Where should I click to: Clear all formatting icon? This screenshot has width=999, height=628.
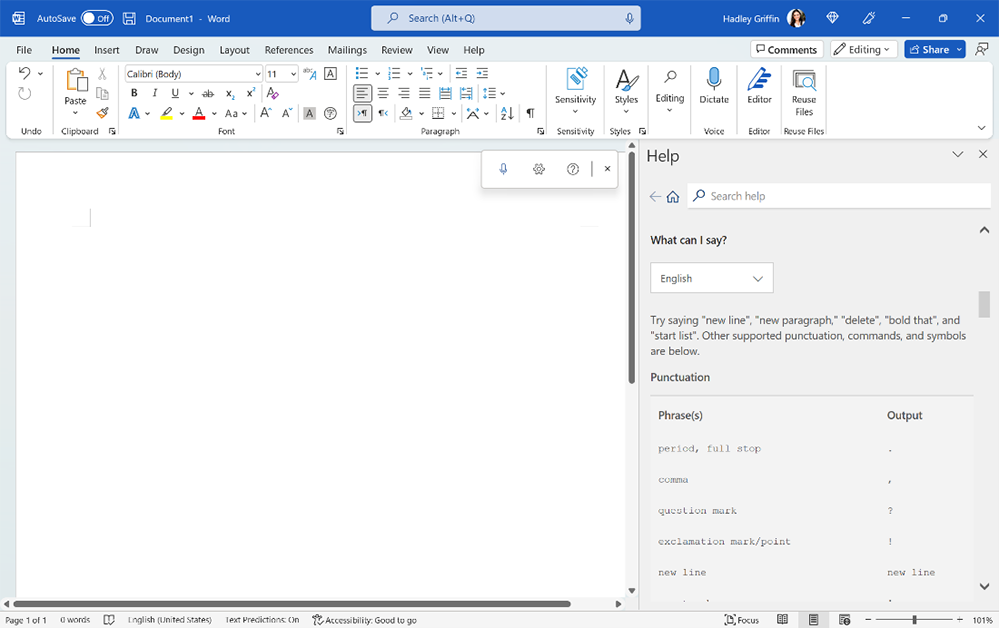[272, 93]
